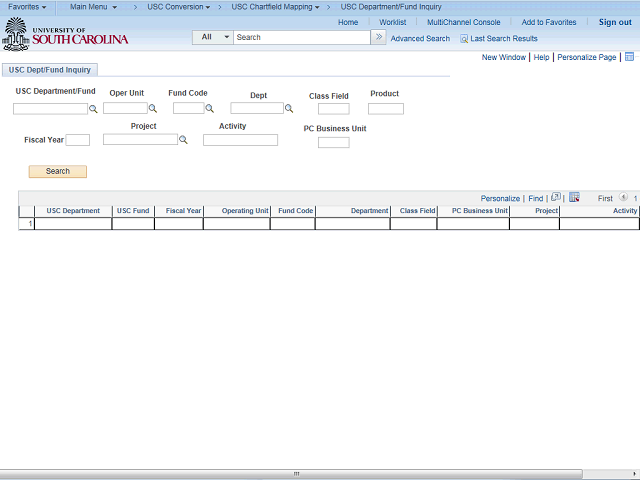Expand the Favorites dropdown menu
The height and width of the screenshot is (480, 640).
click(27, 7)
